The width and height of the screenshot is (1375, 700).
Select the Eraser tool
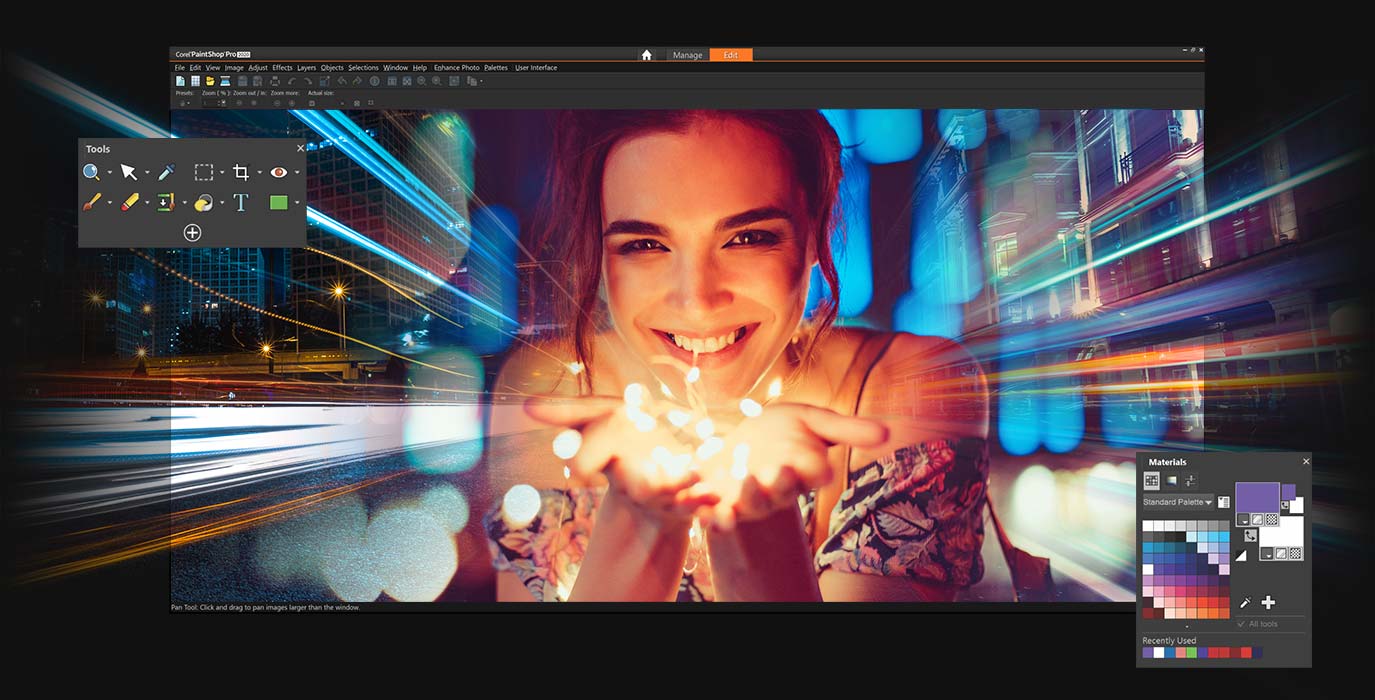(129, 202)
